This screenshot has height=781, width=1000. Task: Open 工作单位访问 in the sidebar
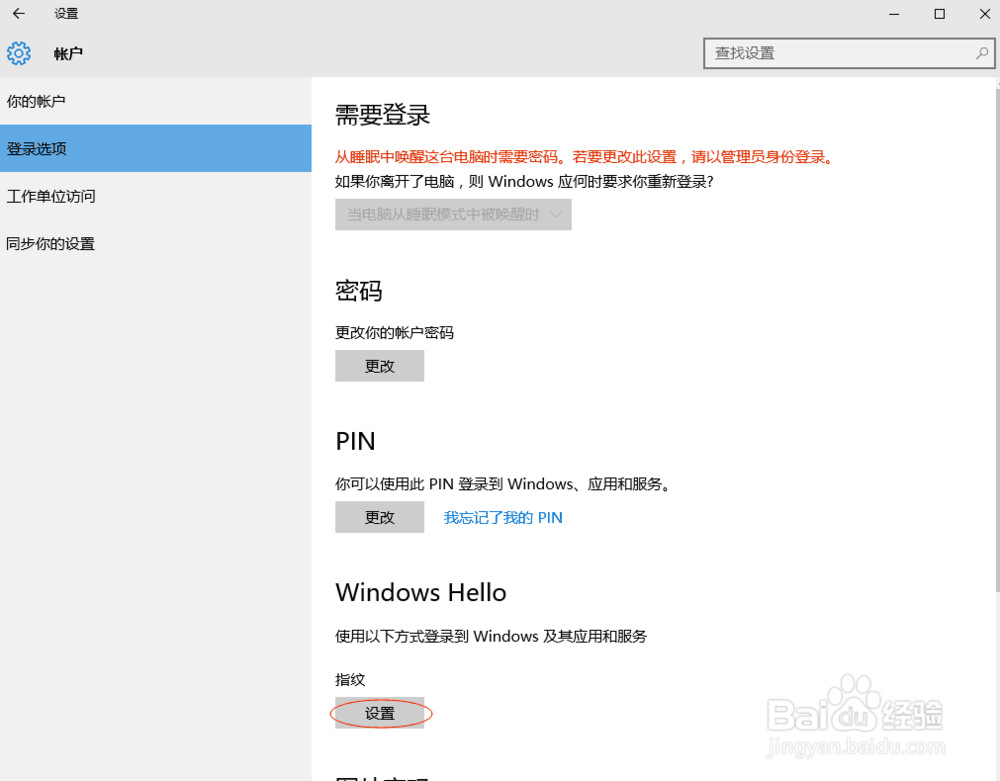point(156,196)
